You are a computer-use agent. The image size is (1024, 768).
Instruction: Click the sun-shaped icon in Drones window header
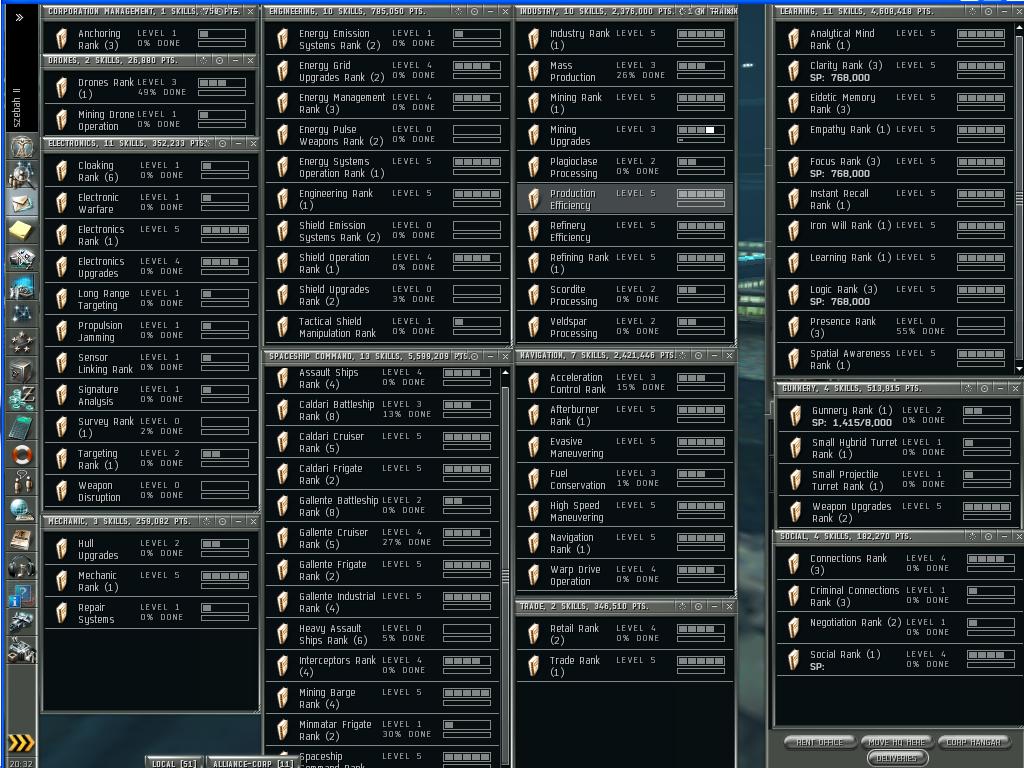(204, 60)
